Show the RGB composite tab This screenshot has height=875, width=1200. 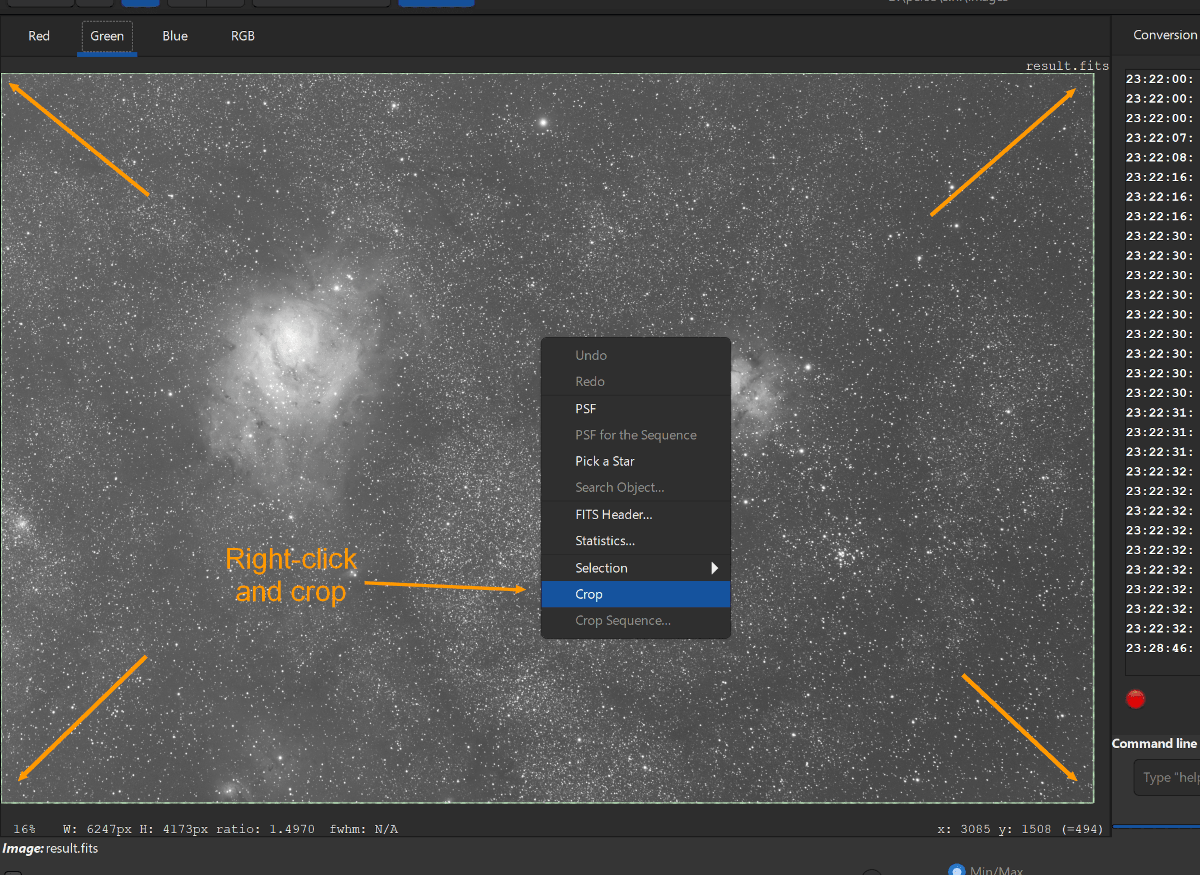point(243,36)
